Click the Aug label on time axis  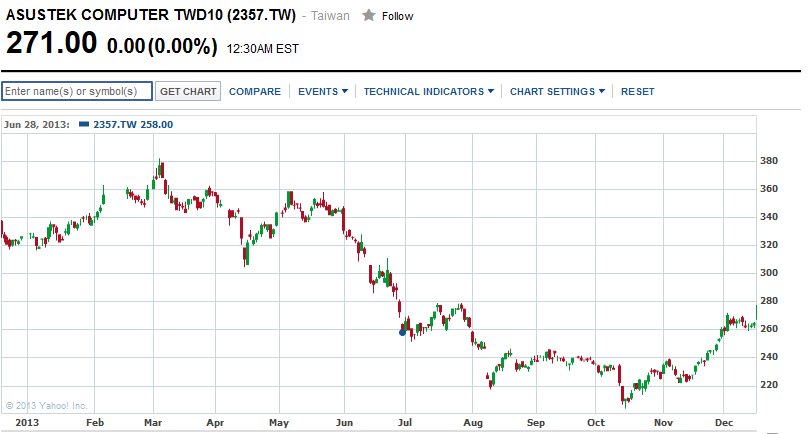pos(473,423)
